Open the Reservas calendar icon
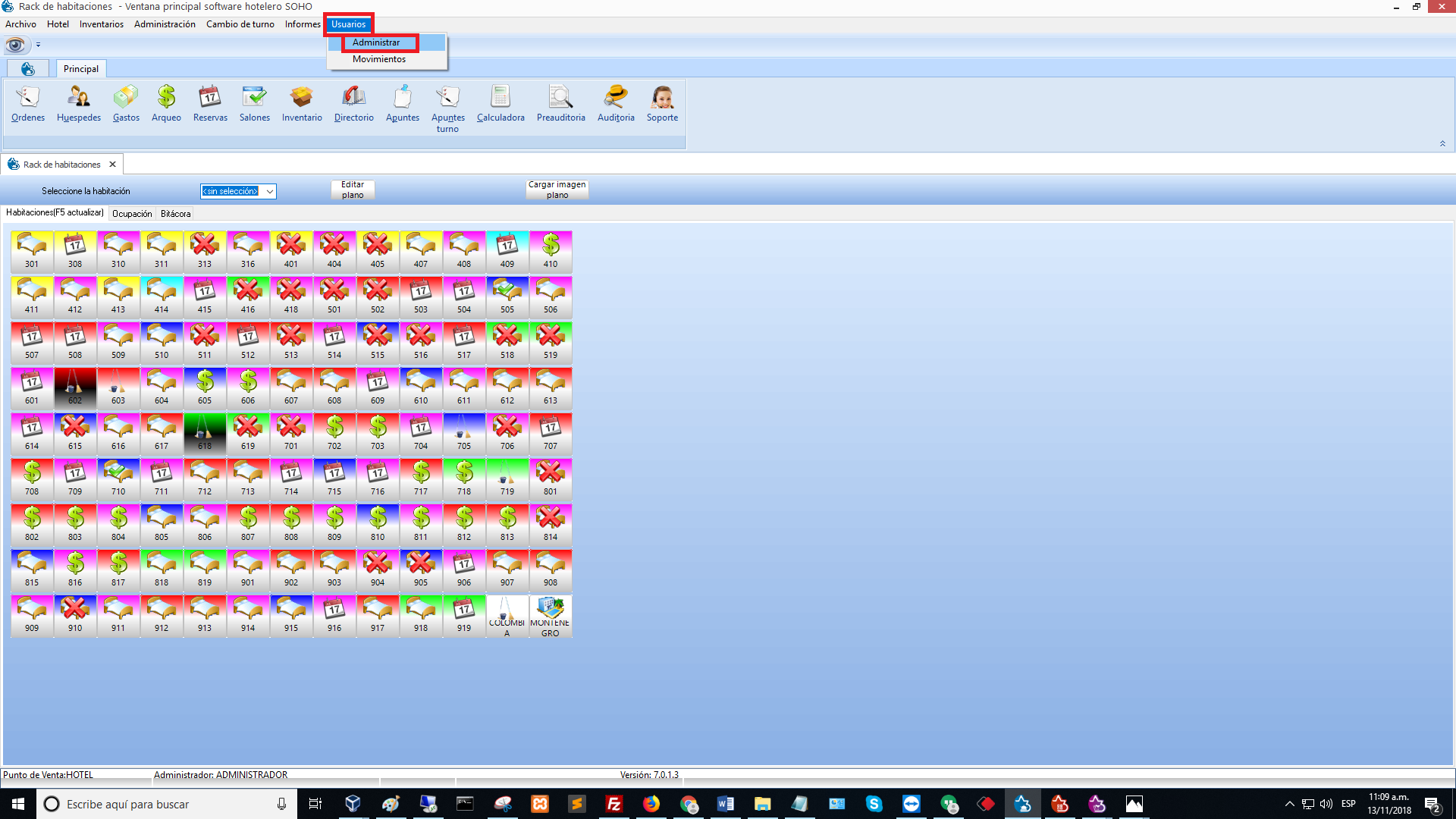 (x=210, y=103)
